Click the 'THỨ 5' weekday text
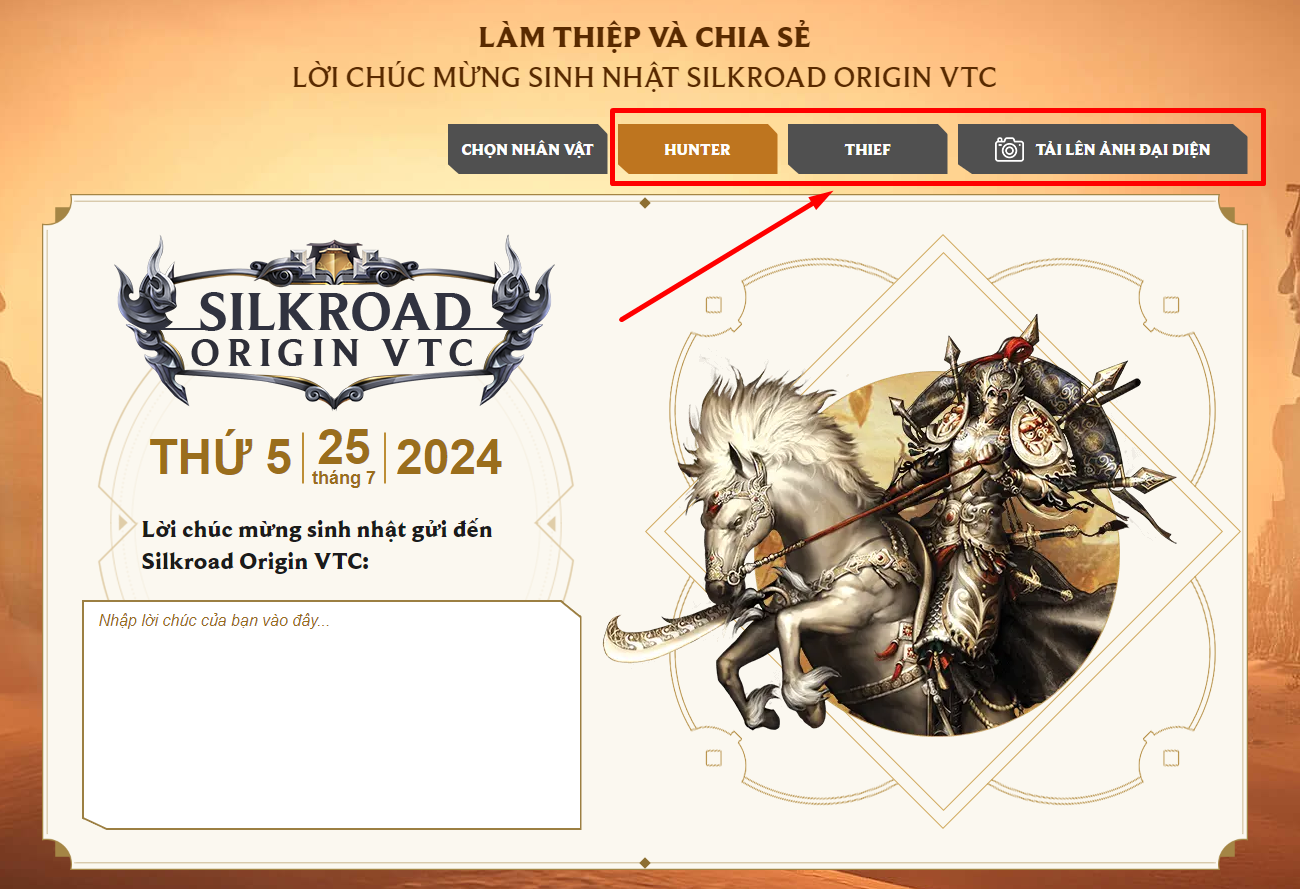Screen dimensions: 1300x889 pyautogui.click(x=221, y=458)
